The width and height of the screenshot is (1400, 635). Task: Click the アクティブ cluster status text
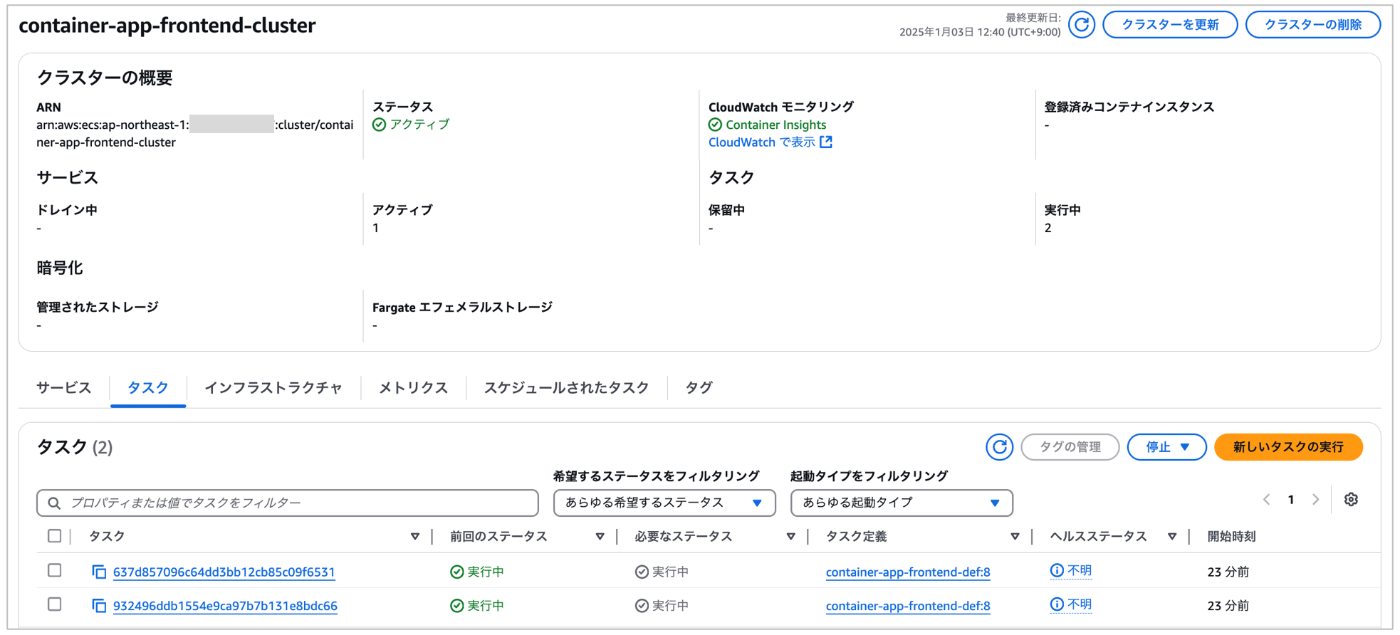click(419, 124)
